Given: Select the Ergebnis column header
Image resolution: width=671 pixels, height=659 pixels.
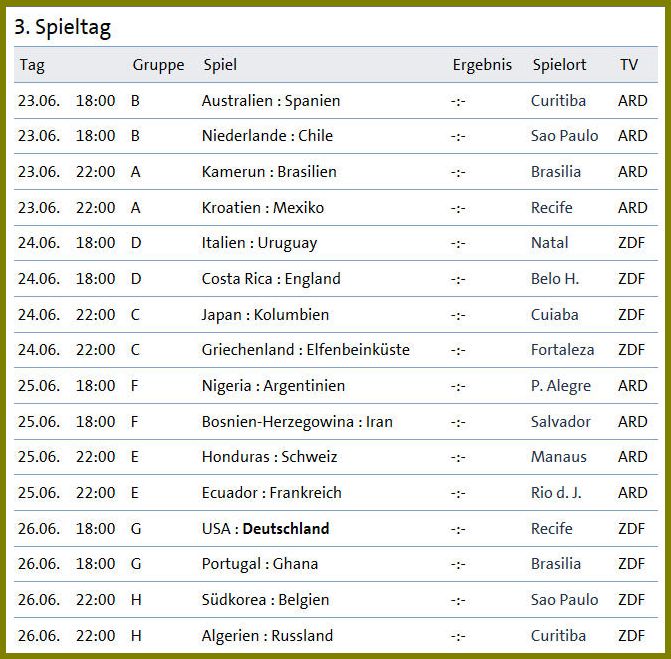Looking at the screenshot, I should (x=482, y=65).
